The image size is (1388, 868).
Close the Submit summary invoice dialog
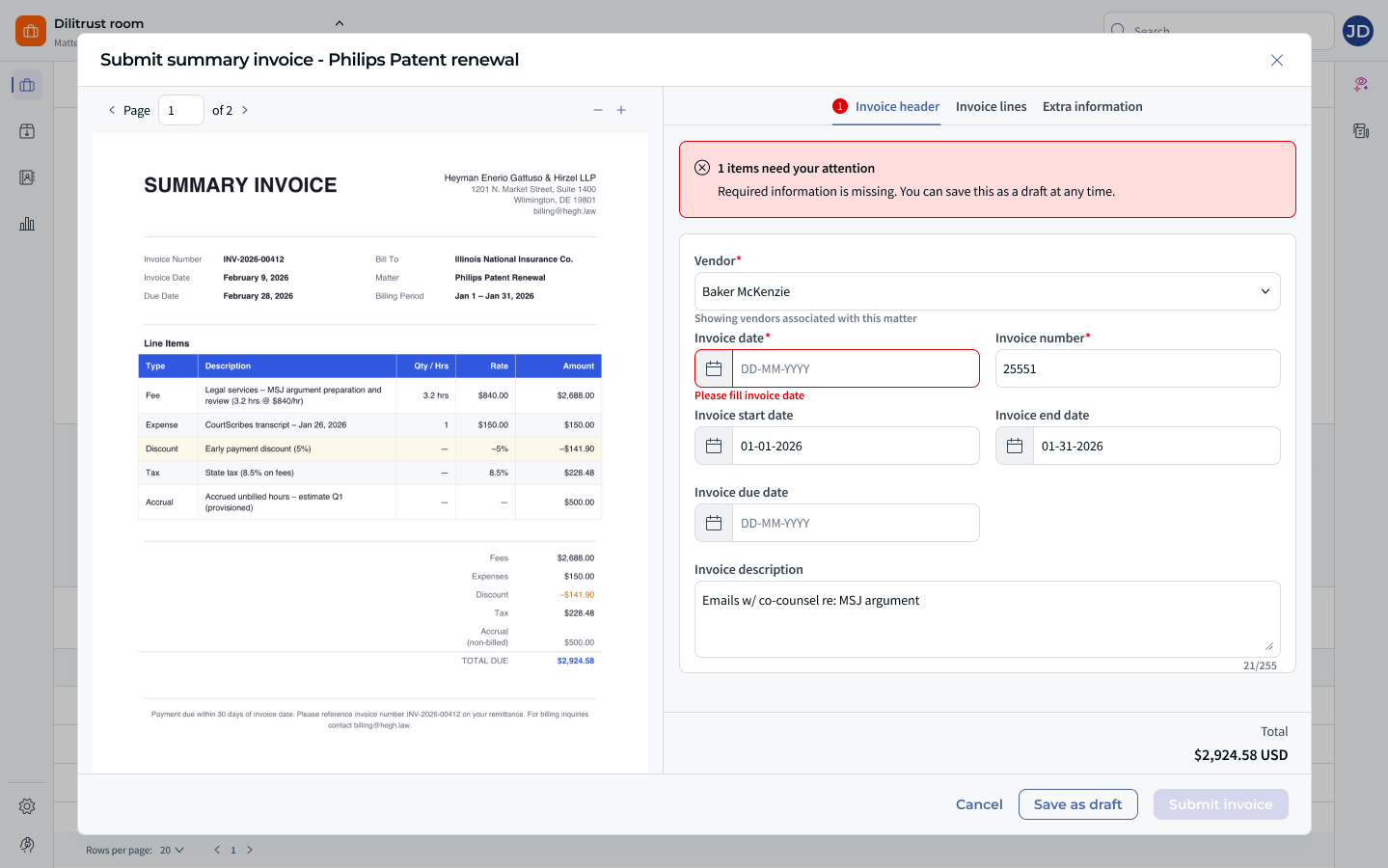[1276, 60]
